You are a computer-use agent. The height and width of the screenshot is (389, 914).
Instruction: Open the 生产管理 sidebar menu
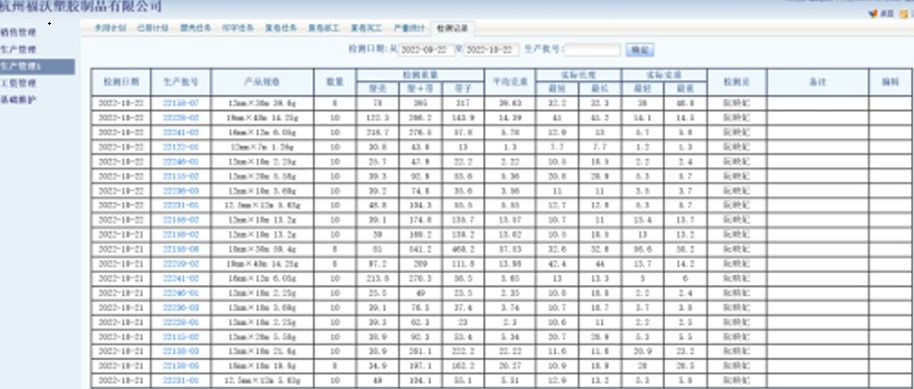18,49
